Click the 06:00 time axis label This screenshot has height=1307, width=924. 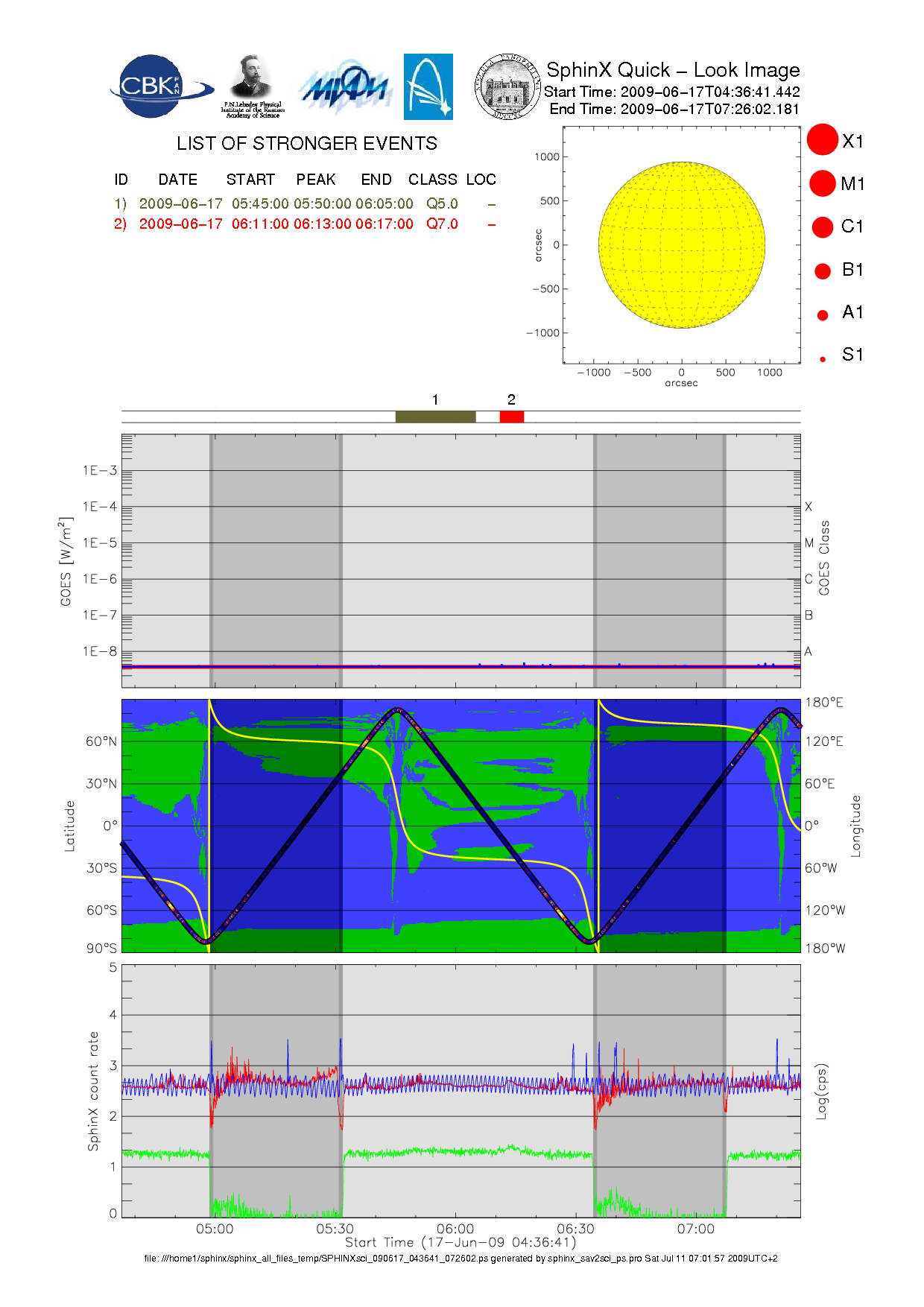point(455,1229)
